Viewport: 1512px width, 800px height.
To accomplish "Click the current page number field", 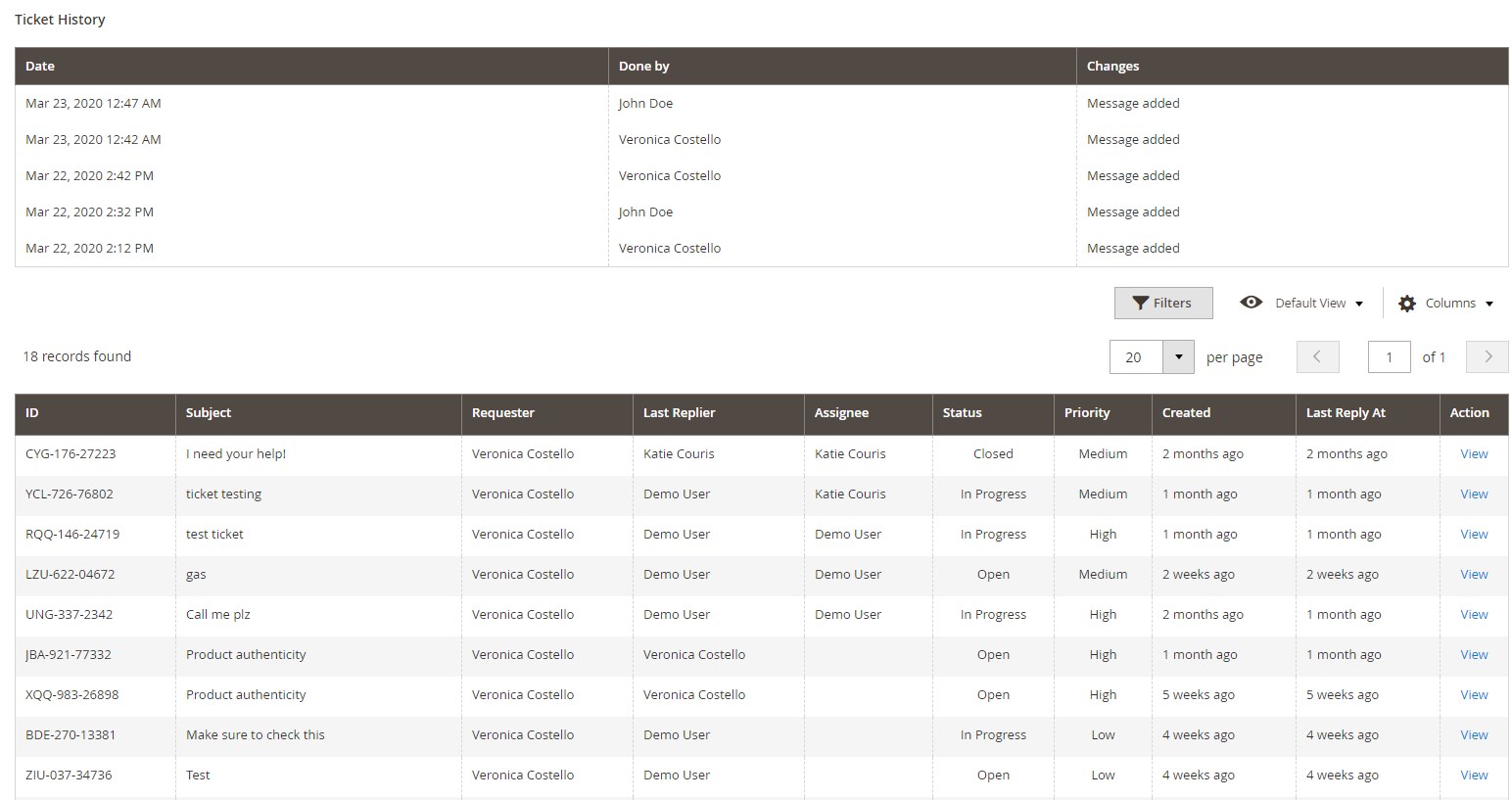I will click(1389, 357).
